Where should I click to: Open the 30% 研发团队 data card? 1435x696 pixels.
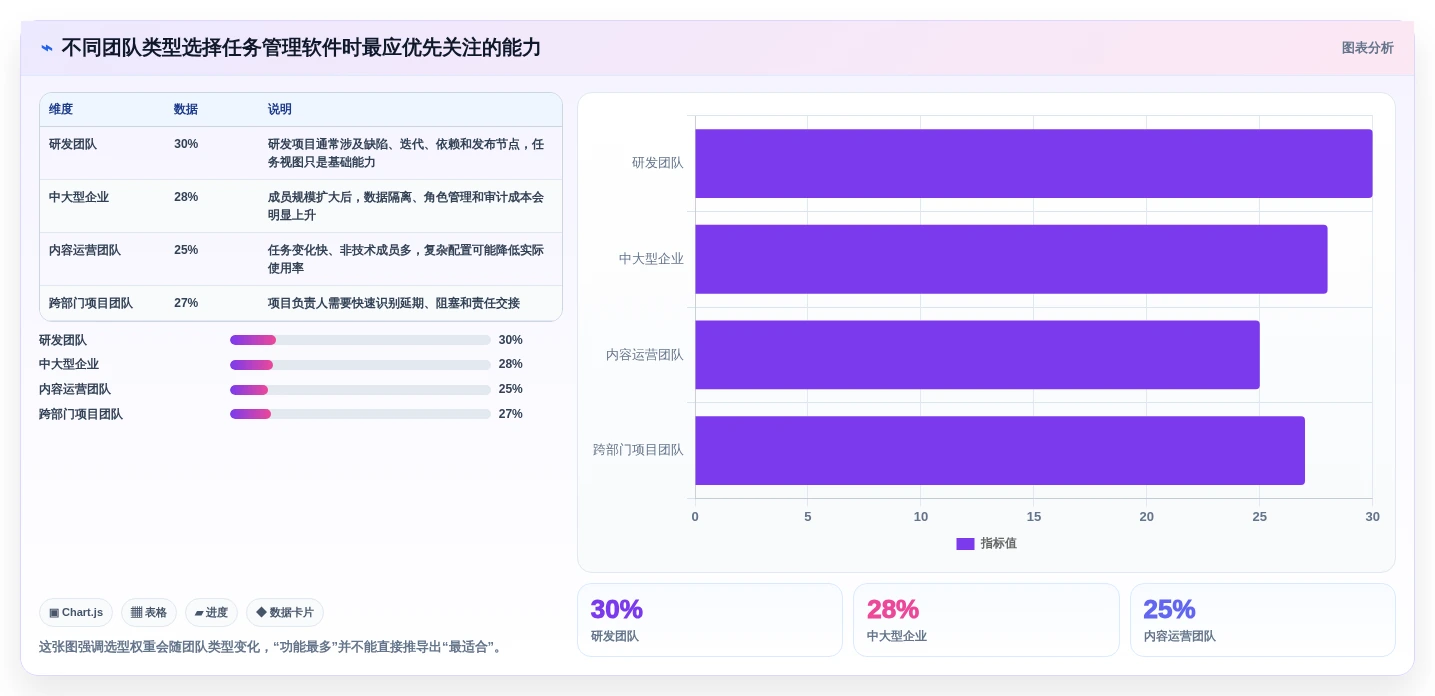(x=710, y=620)
